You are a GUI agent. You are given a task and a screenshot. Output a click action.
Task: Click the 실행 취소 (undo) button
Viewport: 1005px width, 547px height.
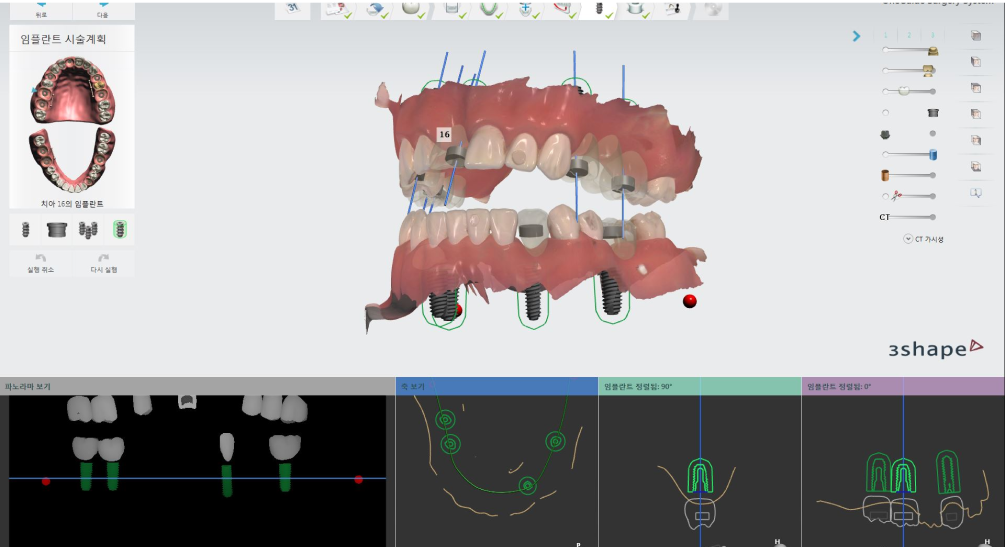[x=41, y=264]
